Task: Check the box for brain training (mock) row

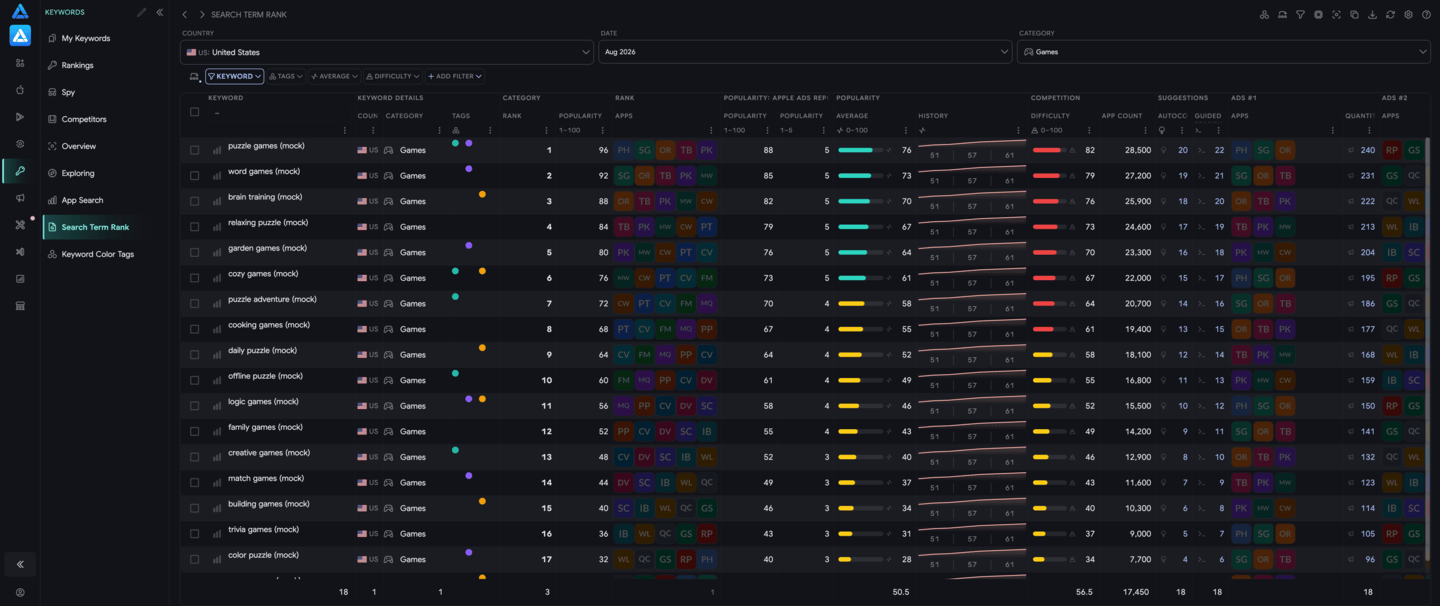Action: pos(194,201)
